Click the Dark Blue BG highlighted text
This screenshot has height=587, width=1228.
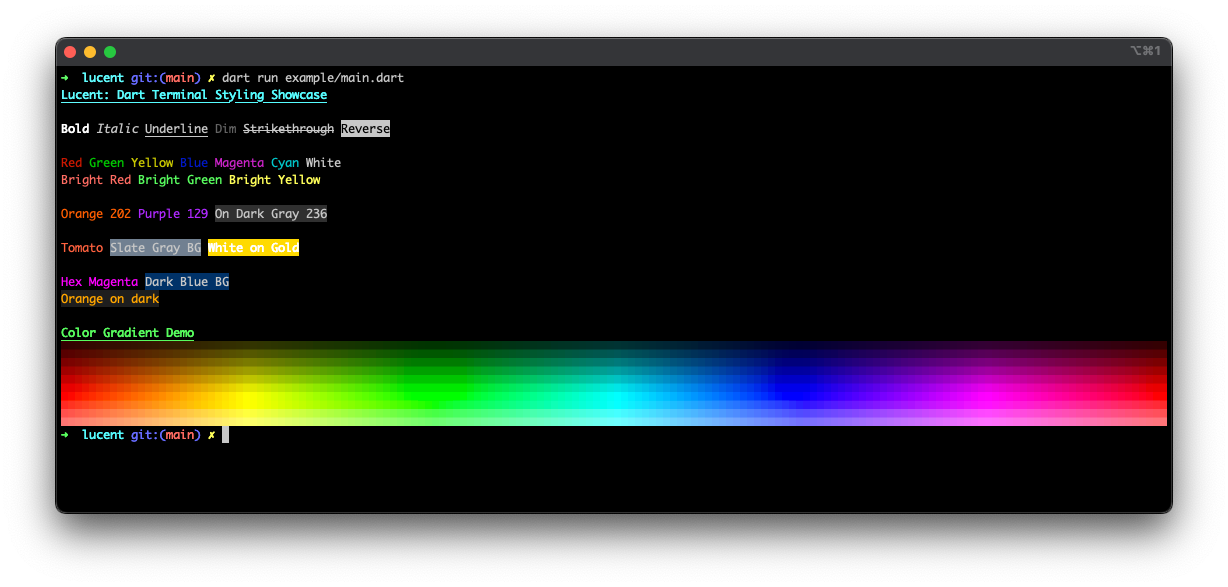187,281
